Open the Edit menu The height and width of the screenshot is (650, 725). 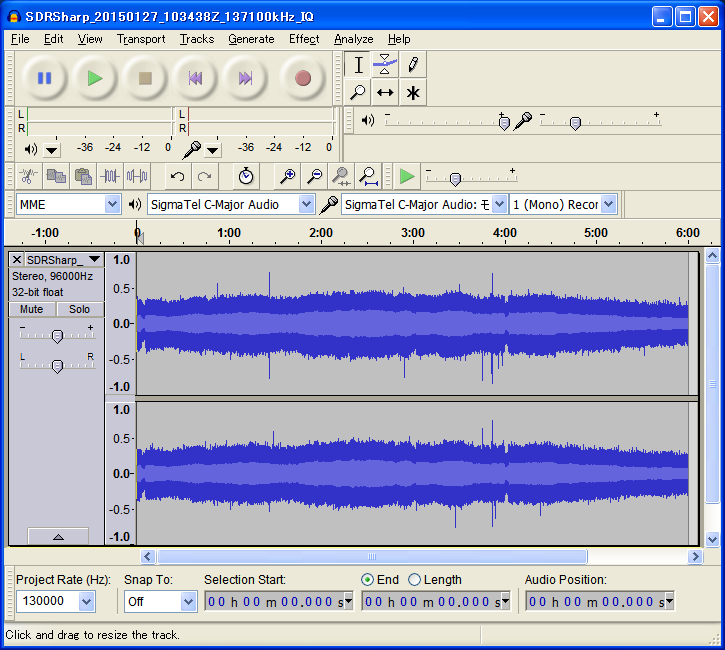54,39
